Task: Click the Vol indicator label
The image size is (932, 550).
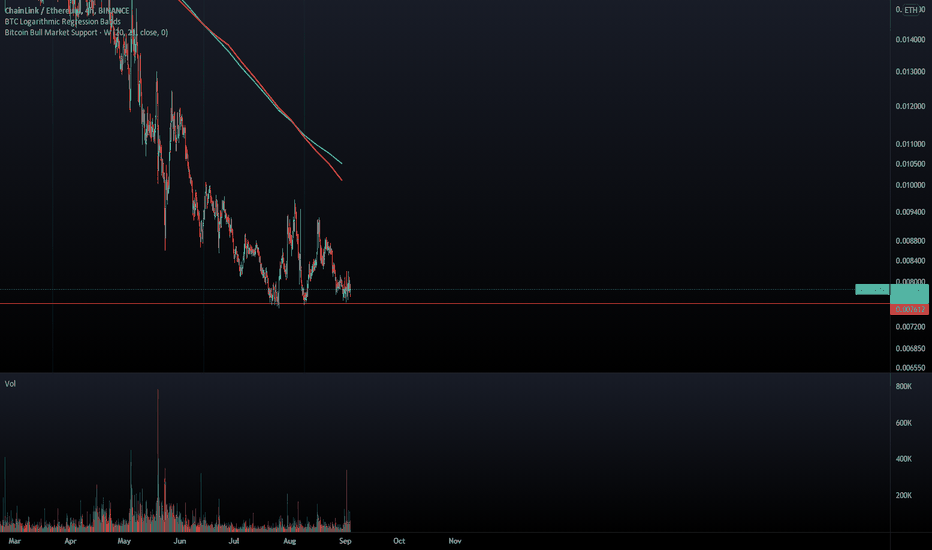Action: tap(10, 384)
